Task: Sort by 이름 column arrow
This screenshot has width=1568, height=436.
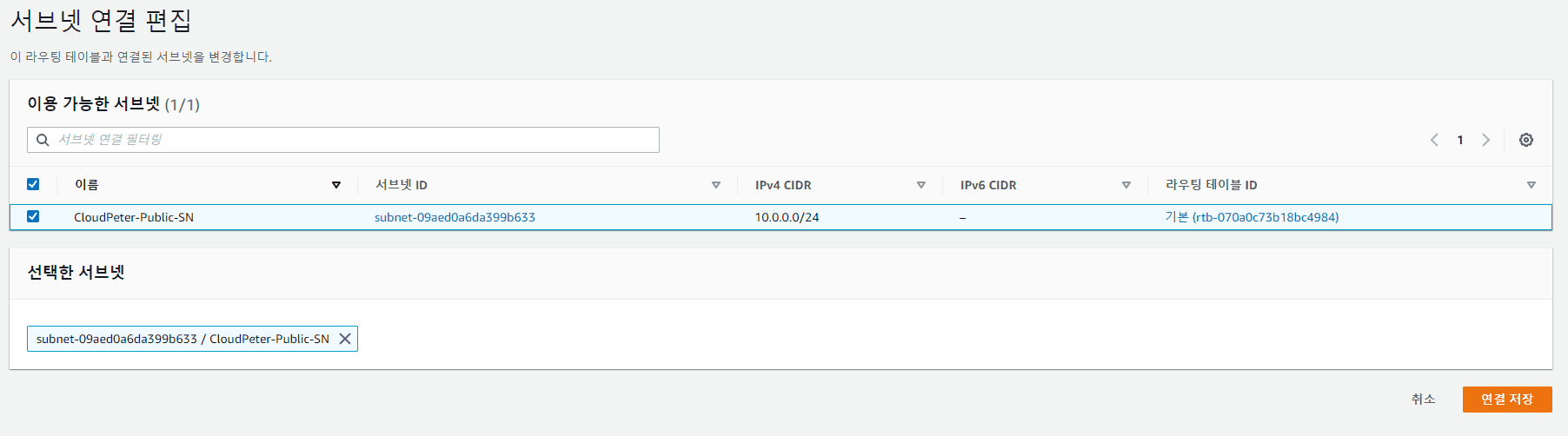Action: click(x=336, y=185)
